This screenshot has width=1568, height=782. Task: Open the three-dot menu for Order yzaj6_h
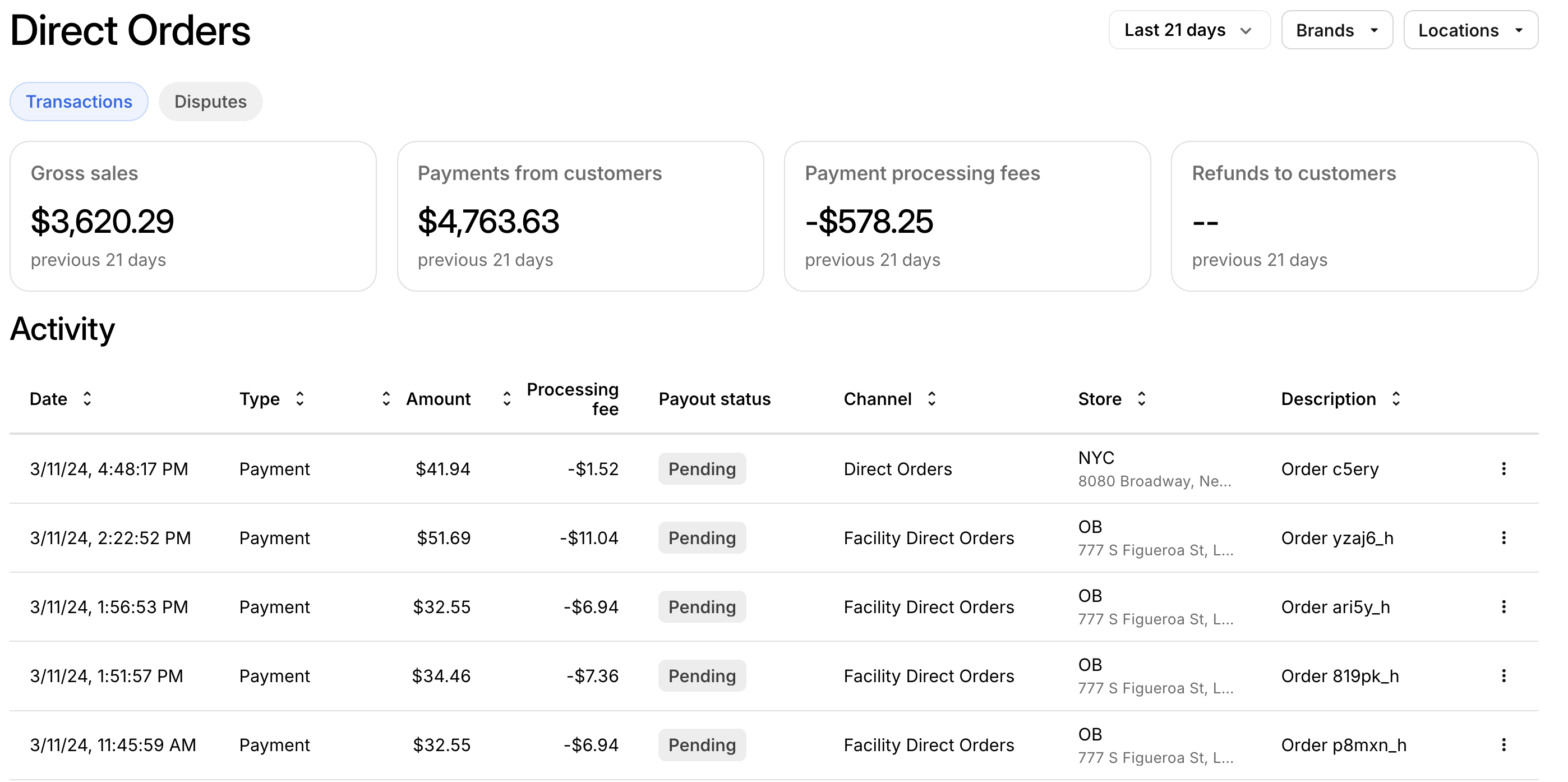click(x=1504, y=538)
